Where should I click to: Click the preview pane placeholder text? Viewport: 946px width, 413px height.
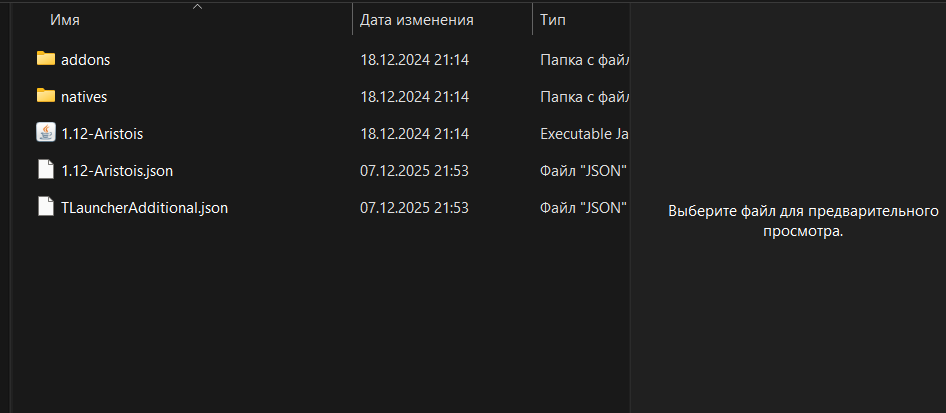click(803, 221)
